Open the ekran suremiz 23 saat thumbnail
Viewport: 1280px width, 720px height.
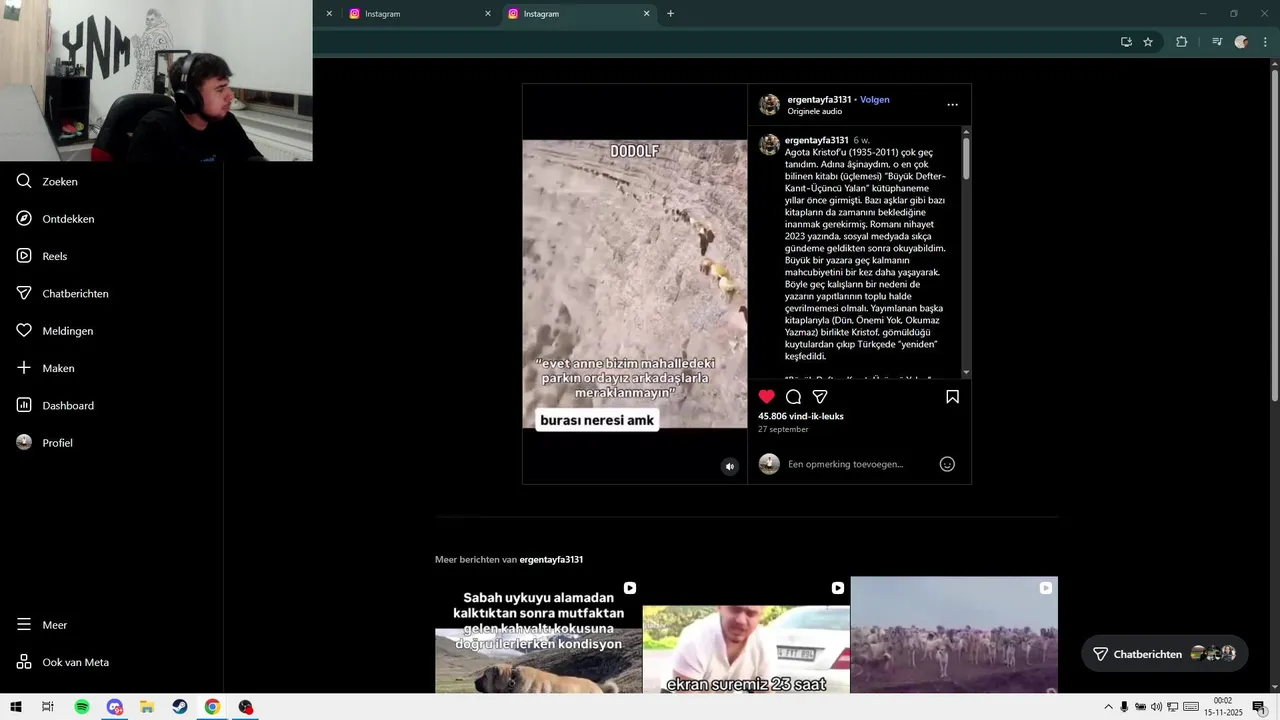pyautogui.click(x=746, y=635)
